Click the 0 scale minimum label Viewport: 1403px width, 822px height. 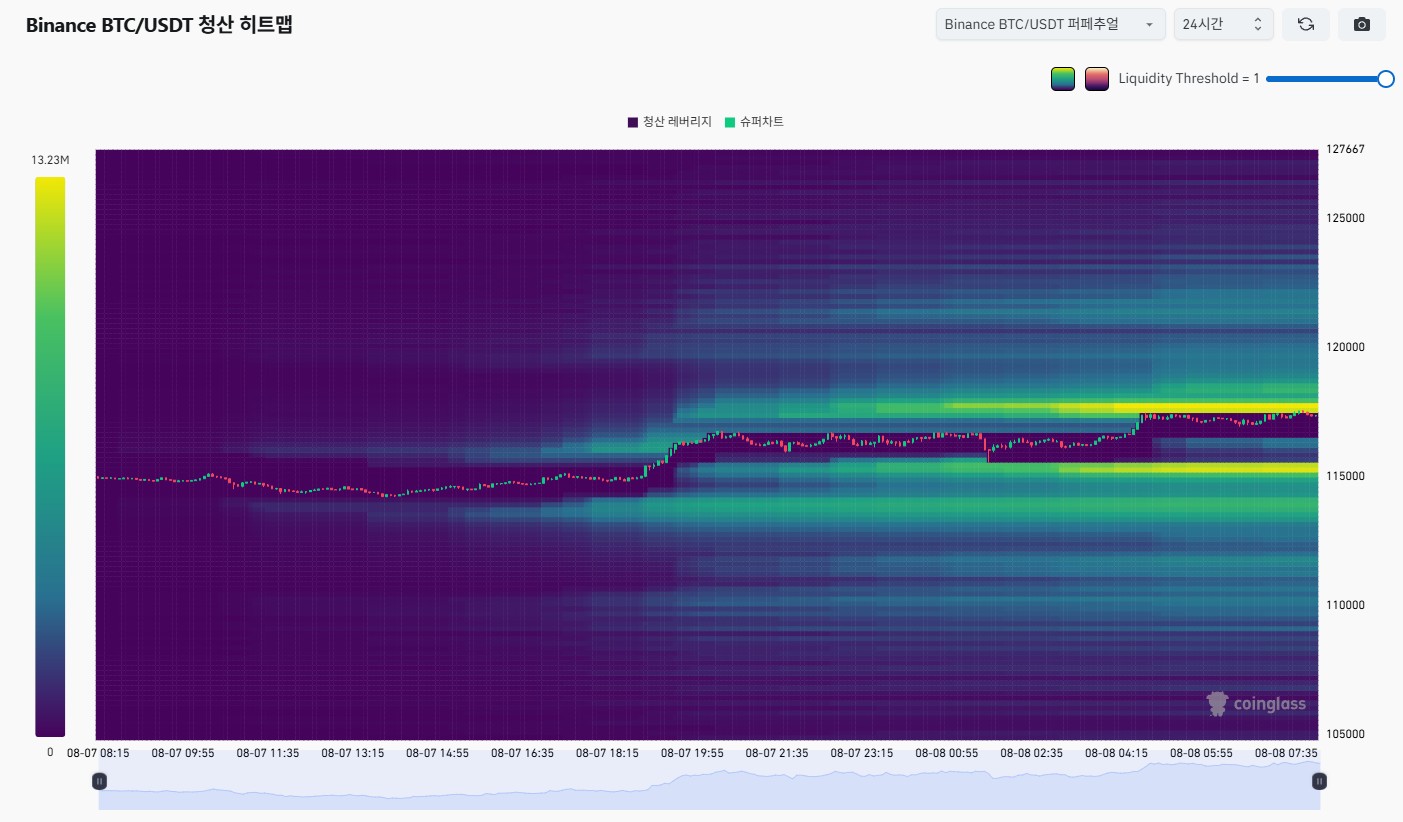(50, 752)
